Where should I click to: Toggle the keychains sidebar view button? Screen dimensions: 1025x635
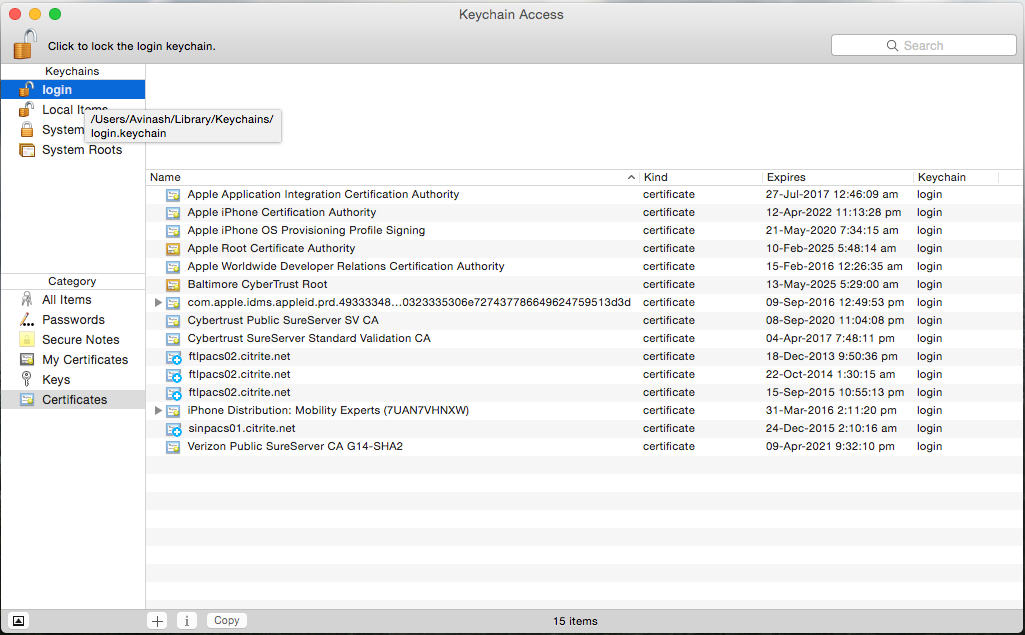(x=19, y=620)
